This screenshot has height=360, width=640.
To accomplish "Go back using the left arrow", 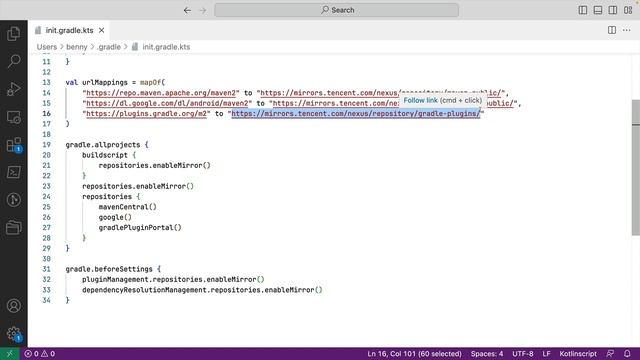I will pos(187,10).
